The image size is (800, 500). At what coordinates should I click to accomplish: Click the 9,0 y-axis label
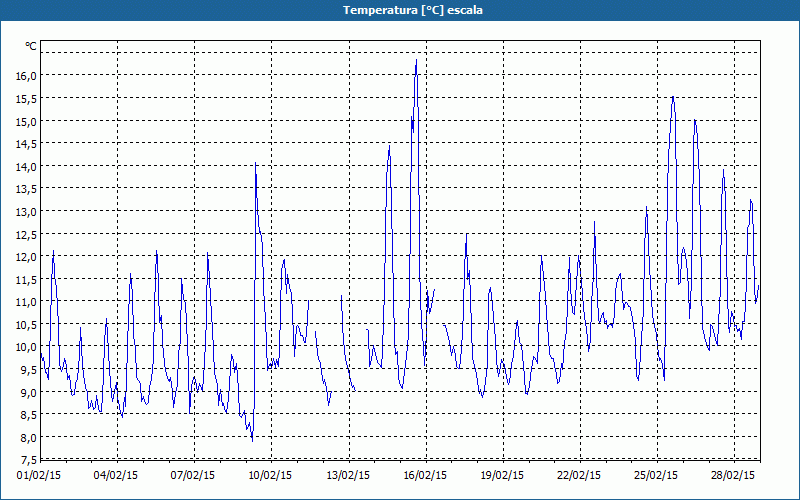[28, 392]
